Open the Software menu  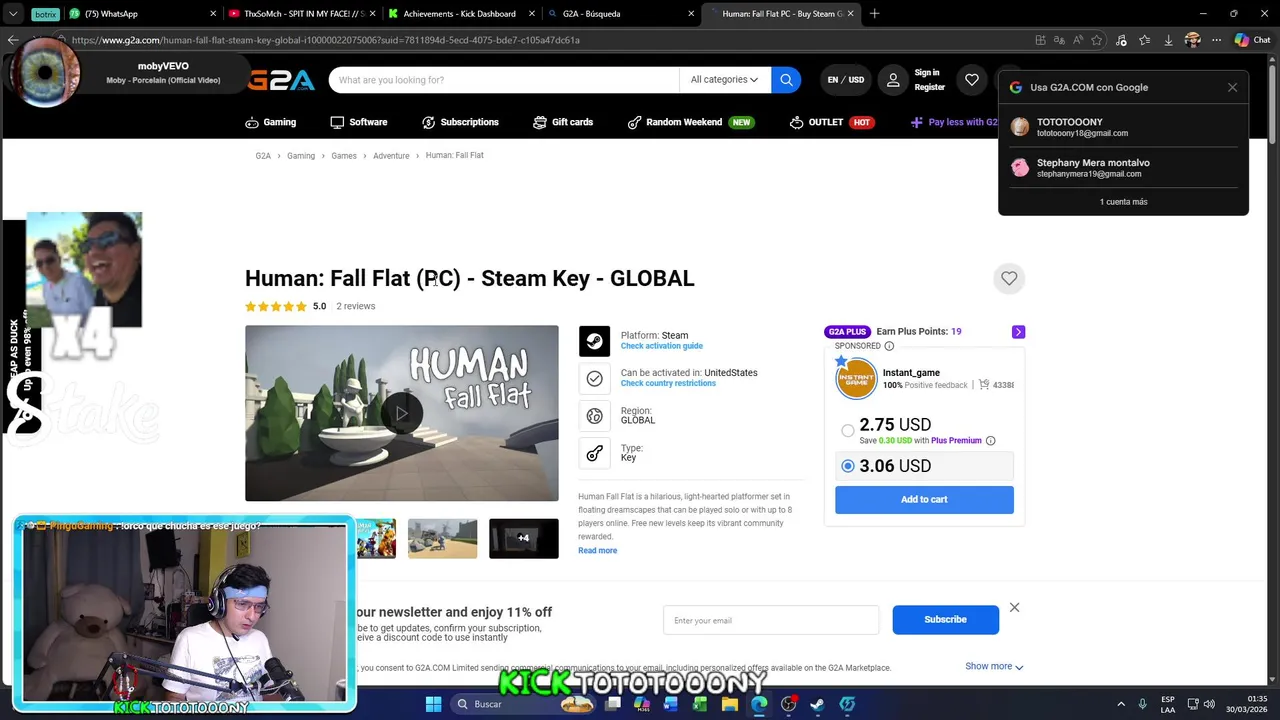[x=358, y=122]
